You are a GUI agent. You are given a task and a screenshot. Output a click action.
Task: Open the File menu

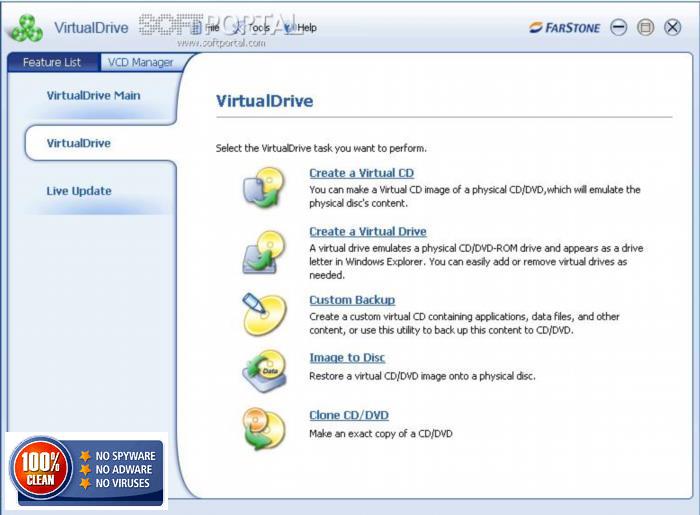point(208,28)
